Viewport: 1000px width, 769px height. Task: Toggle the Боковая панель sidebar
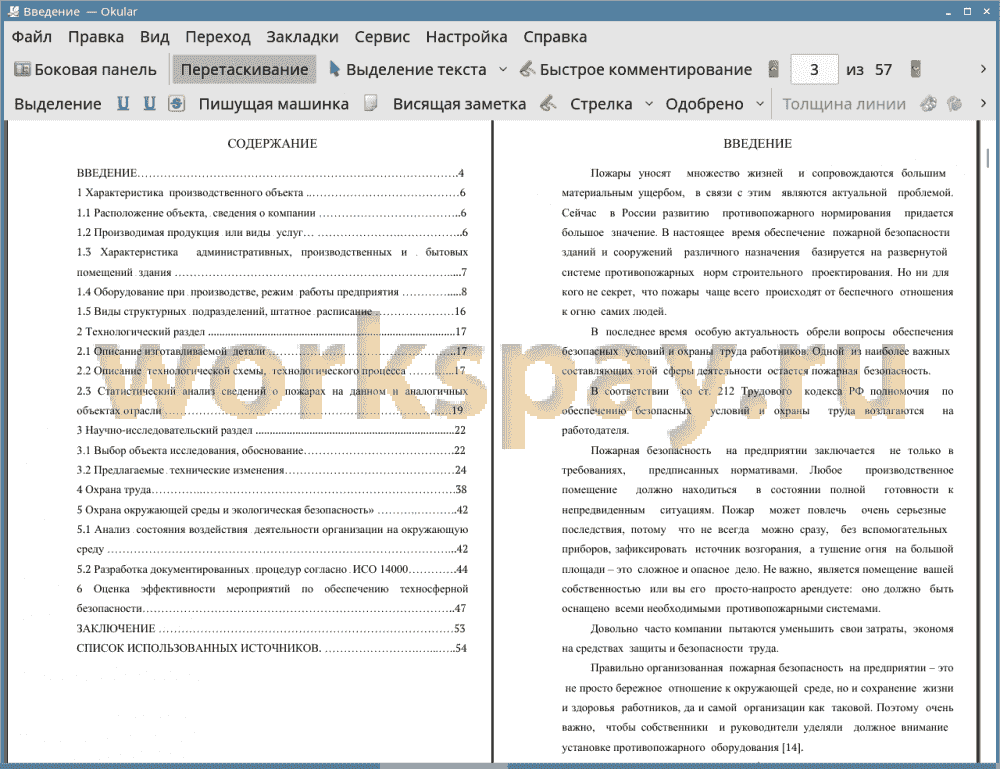tap(85, 70)
